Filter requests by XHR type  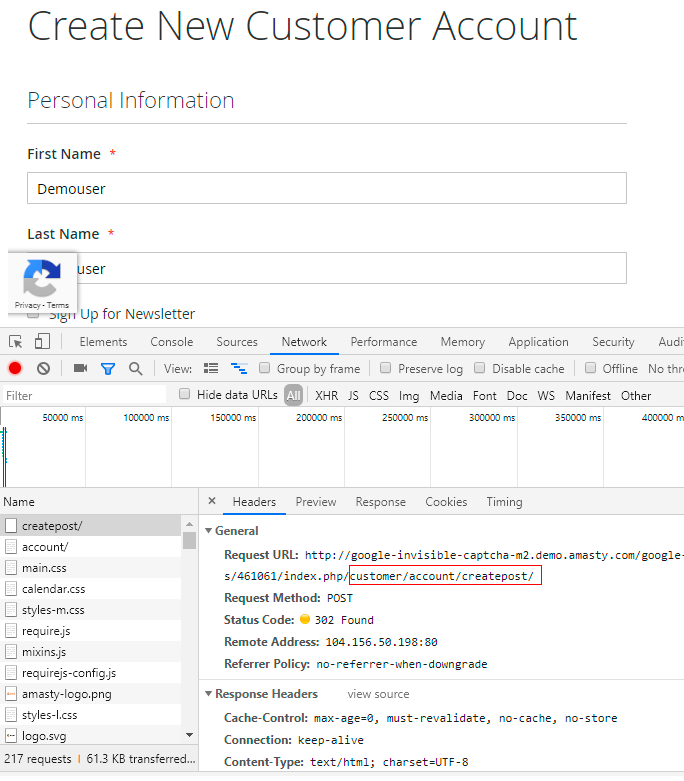[x=326, y=396]
